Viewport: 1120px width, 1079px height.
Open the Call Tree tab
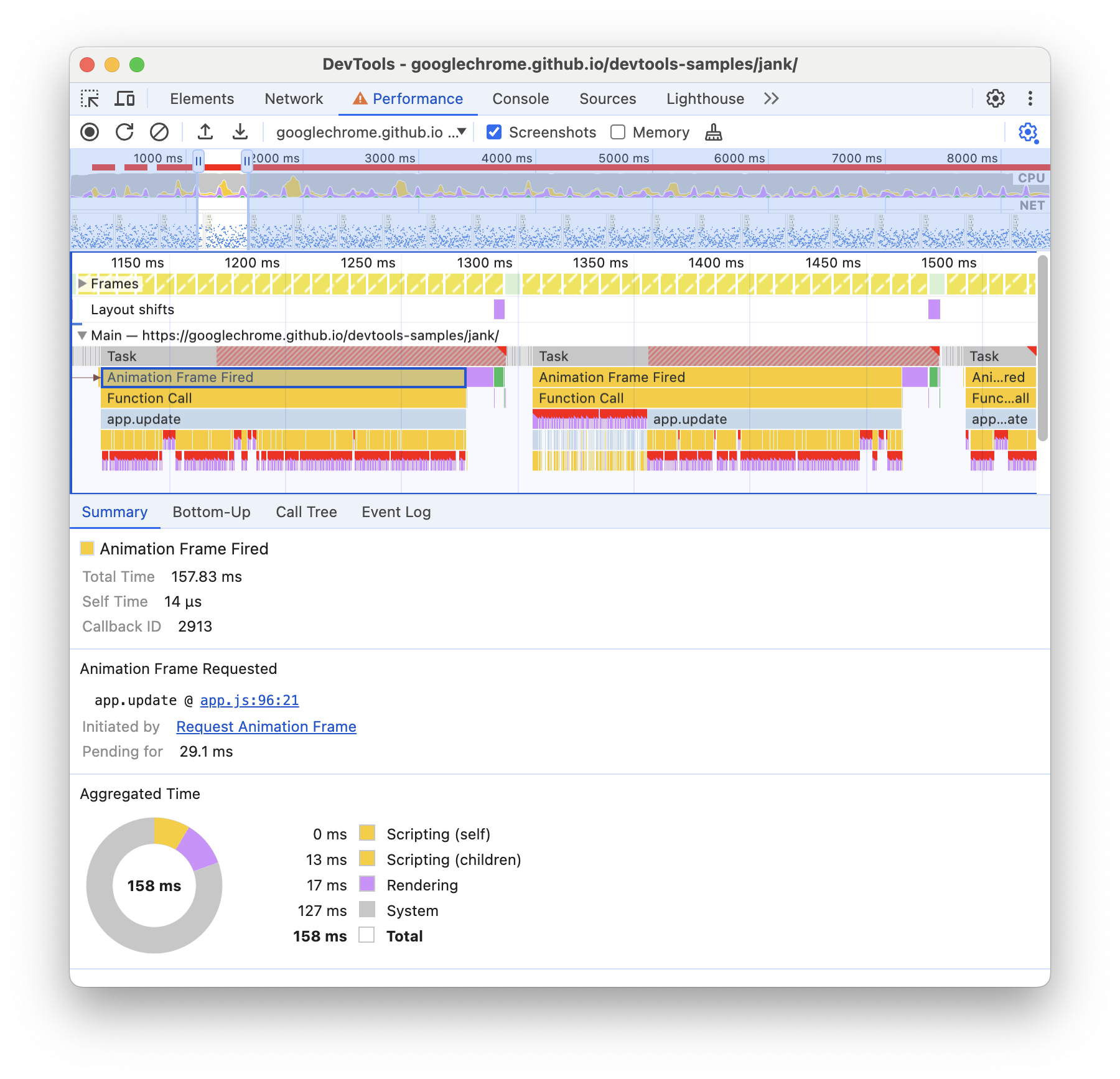[x=306, y=512]
